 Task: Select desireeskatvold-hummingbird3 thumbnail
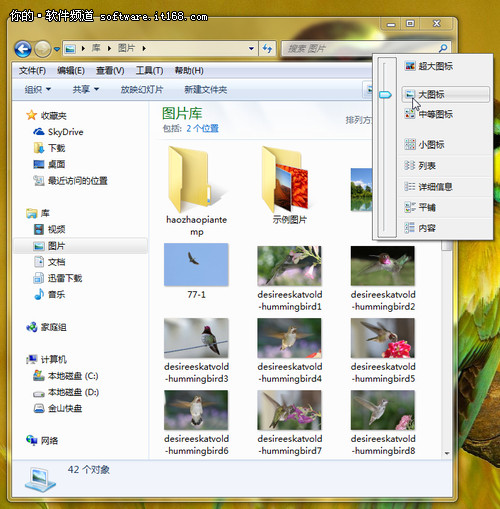196,338
